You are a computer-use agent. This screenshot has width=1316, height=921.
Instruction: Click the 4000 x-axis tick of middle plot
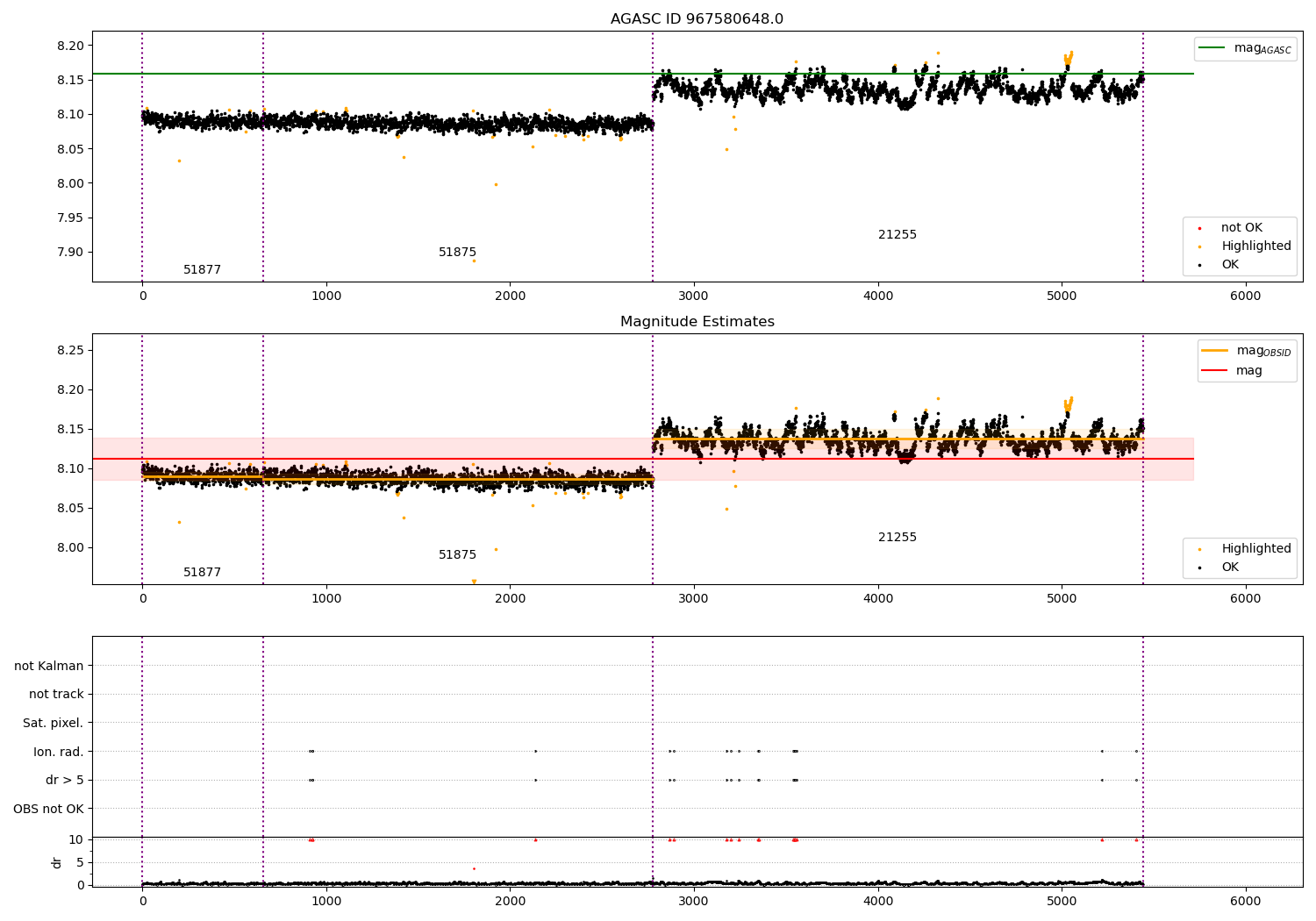877,599
